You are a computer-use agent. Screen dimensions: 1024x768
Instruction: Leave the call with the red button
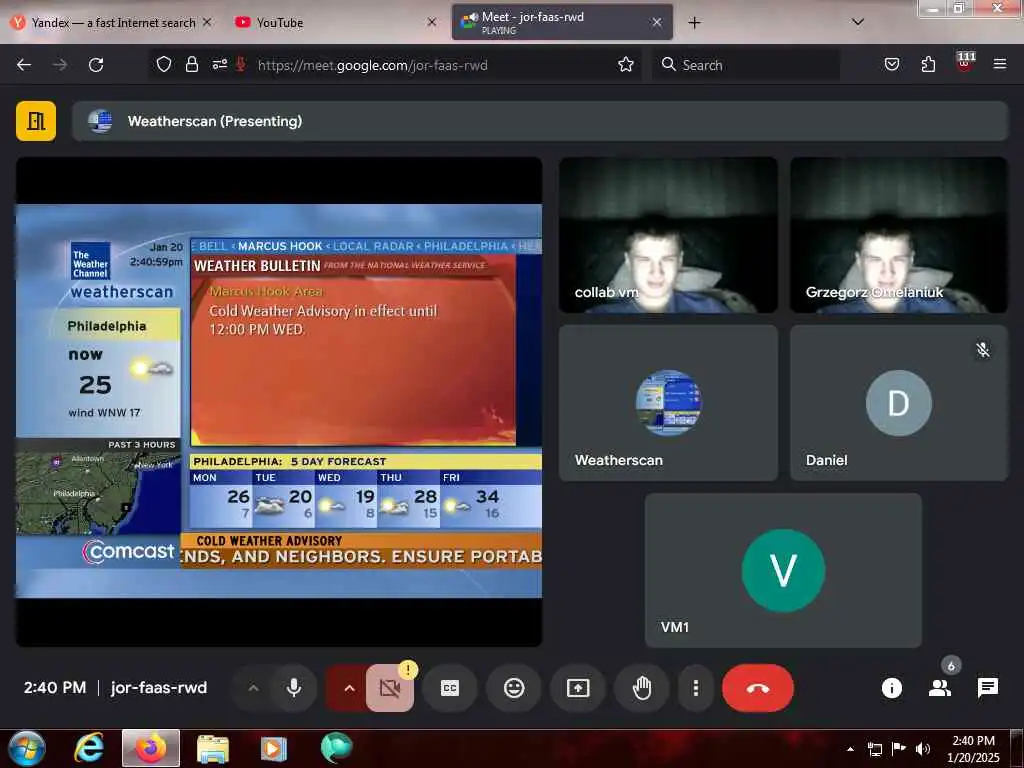758,688
